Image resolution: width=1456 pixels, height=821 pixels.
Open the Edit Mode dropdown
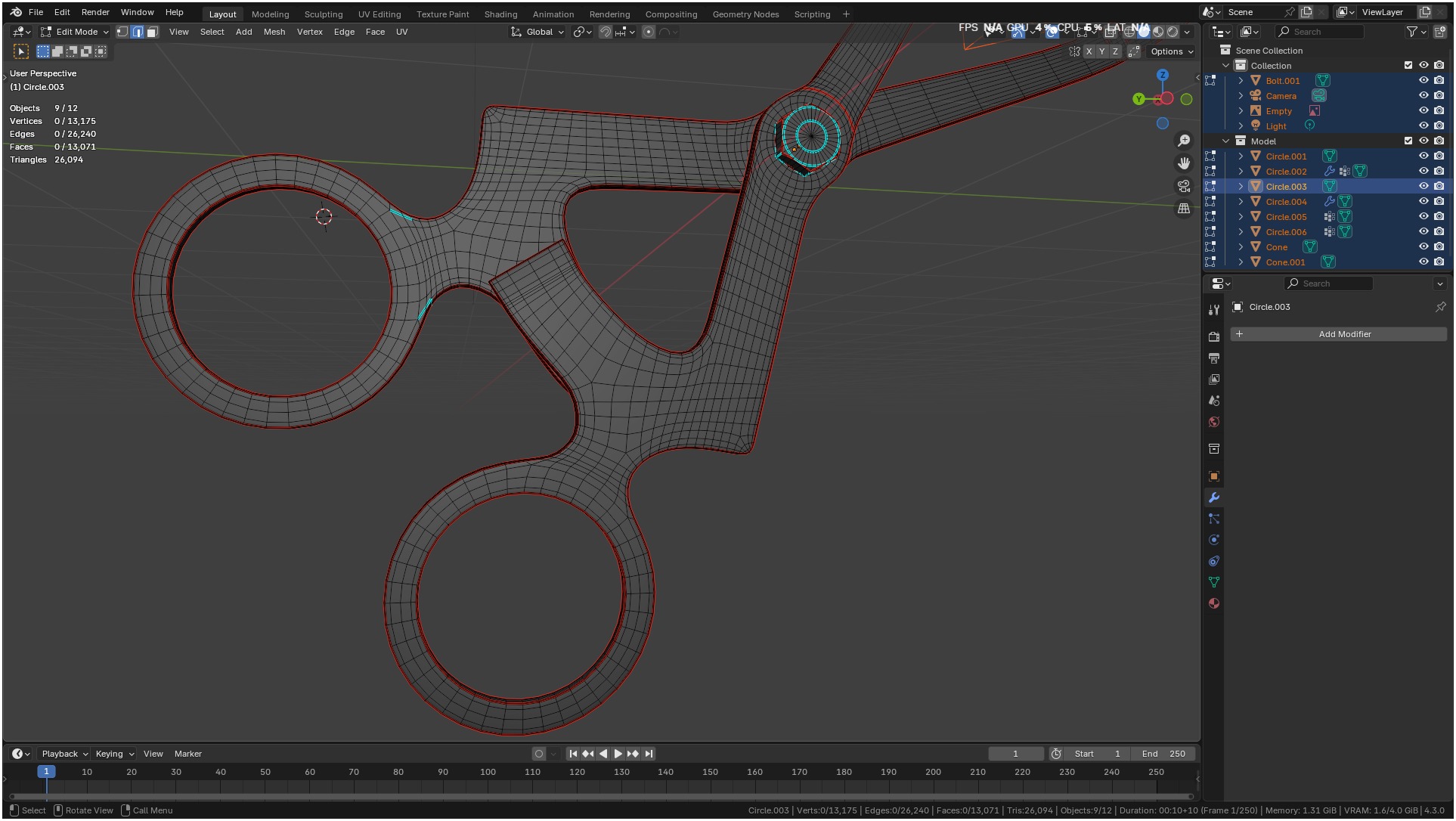point(76,32)
